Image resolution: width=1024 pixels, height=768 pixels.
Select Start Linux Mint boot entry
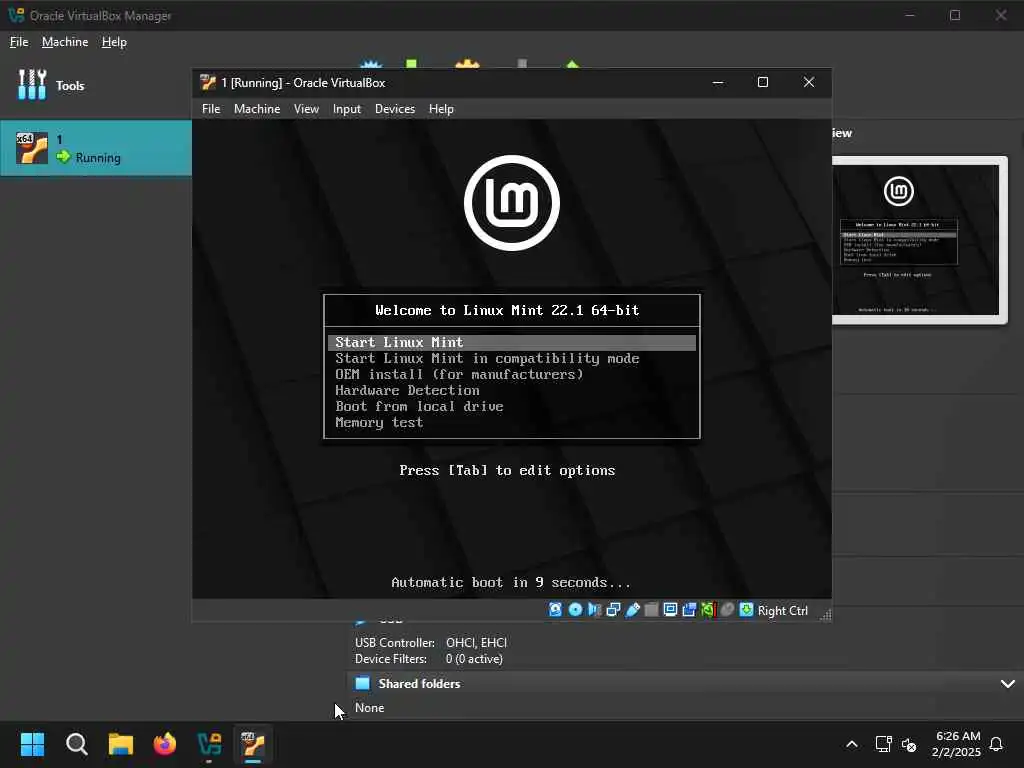click(x=512, y=342)
